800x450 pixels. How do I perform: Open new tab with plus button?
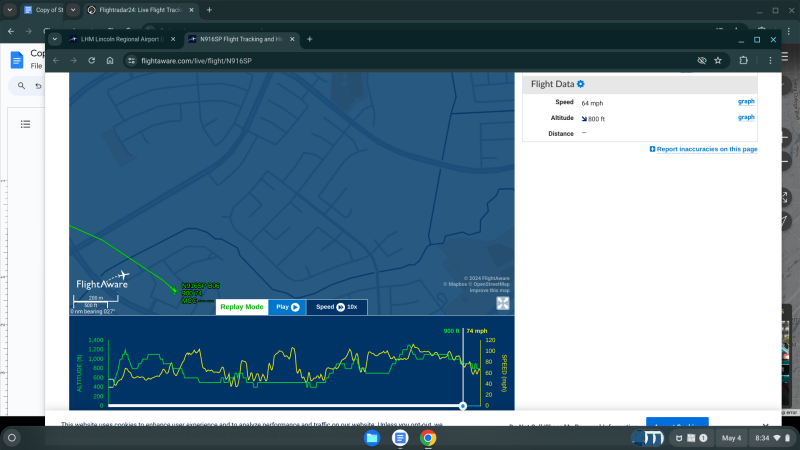click(x=309, y=39)
